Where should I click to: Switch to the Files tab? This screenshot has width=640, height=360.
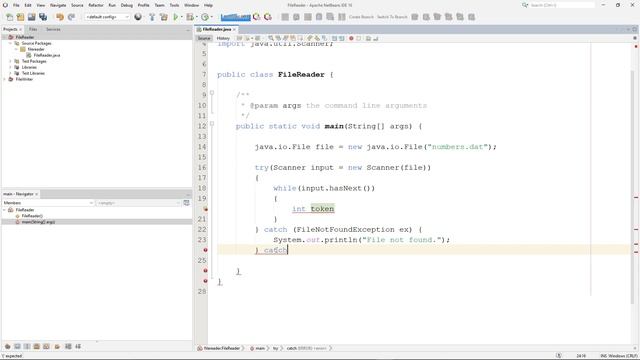[33, 29]
